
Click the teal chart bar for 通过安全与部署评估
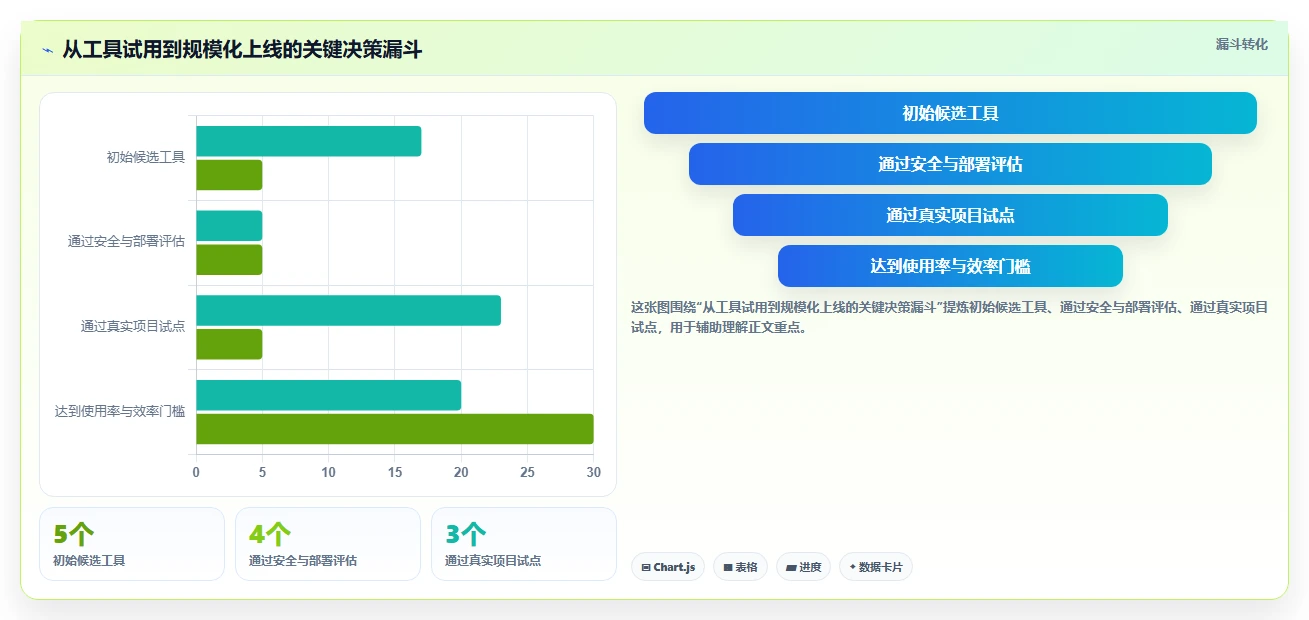tap(229, 226)
